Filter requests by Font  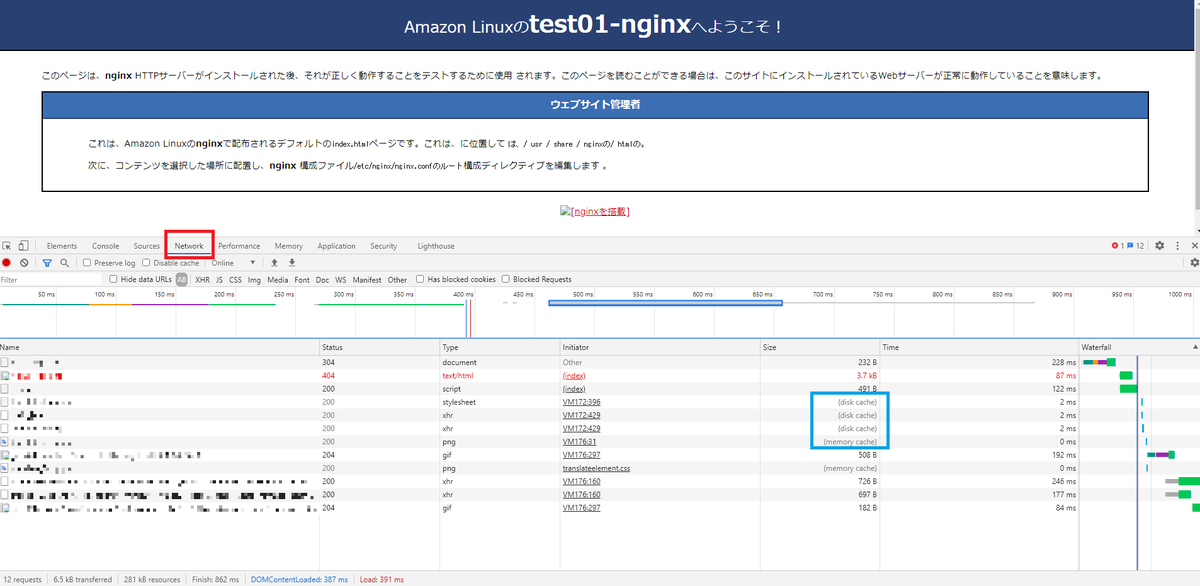(302, 280)
